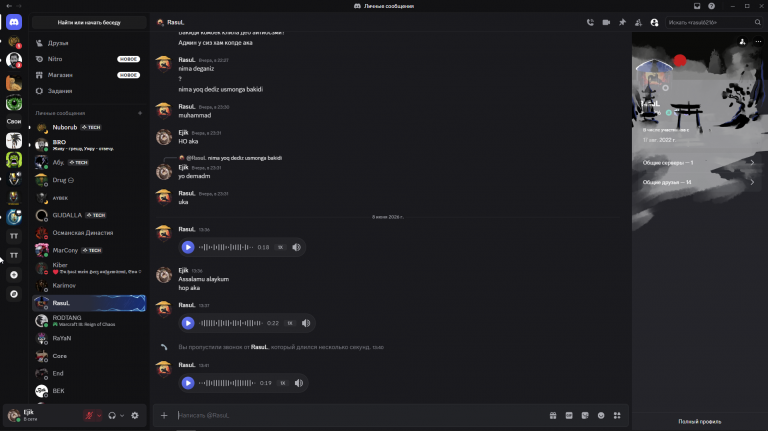Open the emoji picker
The width and height of the screenshot is (768, 431).
point(601,415)
